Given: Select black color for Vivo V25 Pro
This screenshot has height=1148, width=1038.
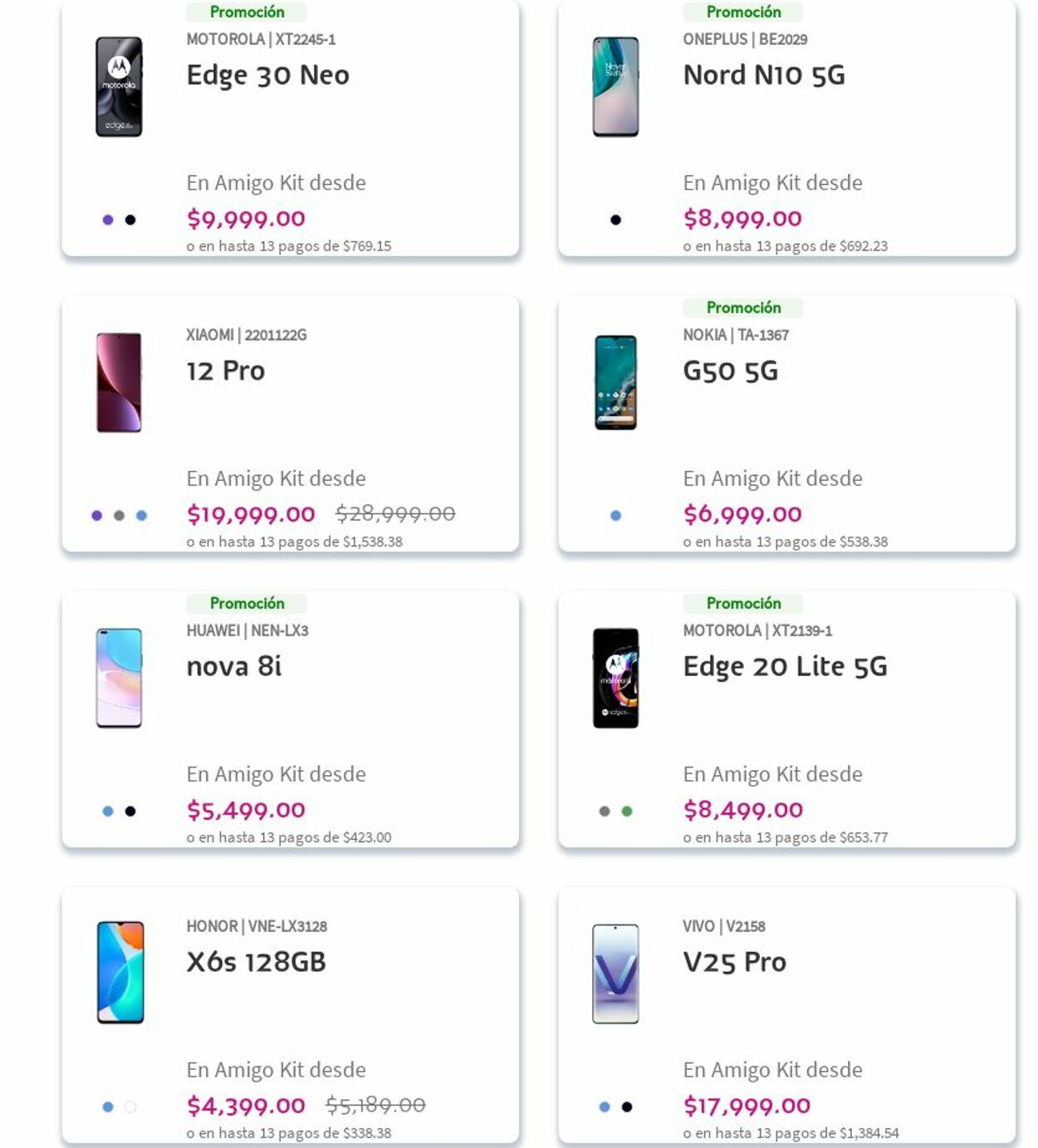Looking at the screenshot, I should click(627, 1107).
